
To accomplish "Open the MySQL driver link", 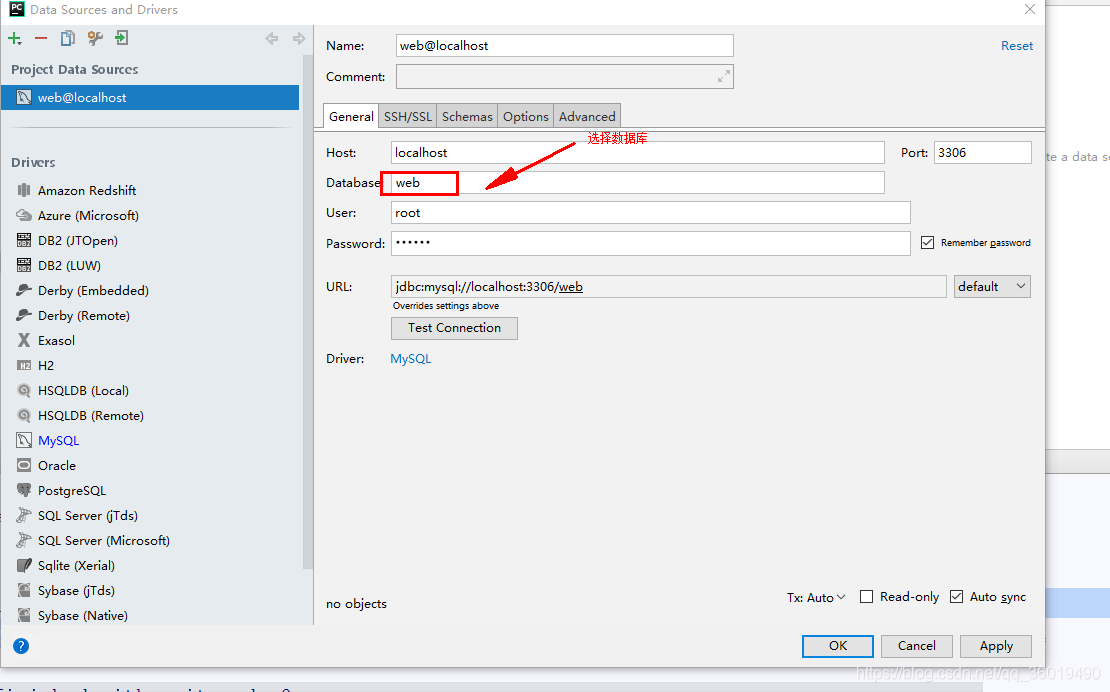I will pos(411,359).
